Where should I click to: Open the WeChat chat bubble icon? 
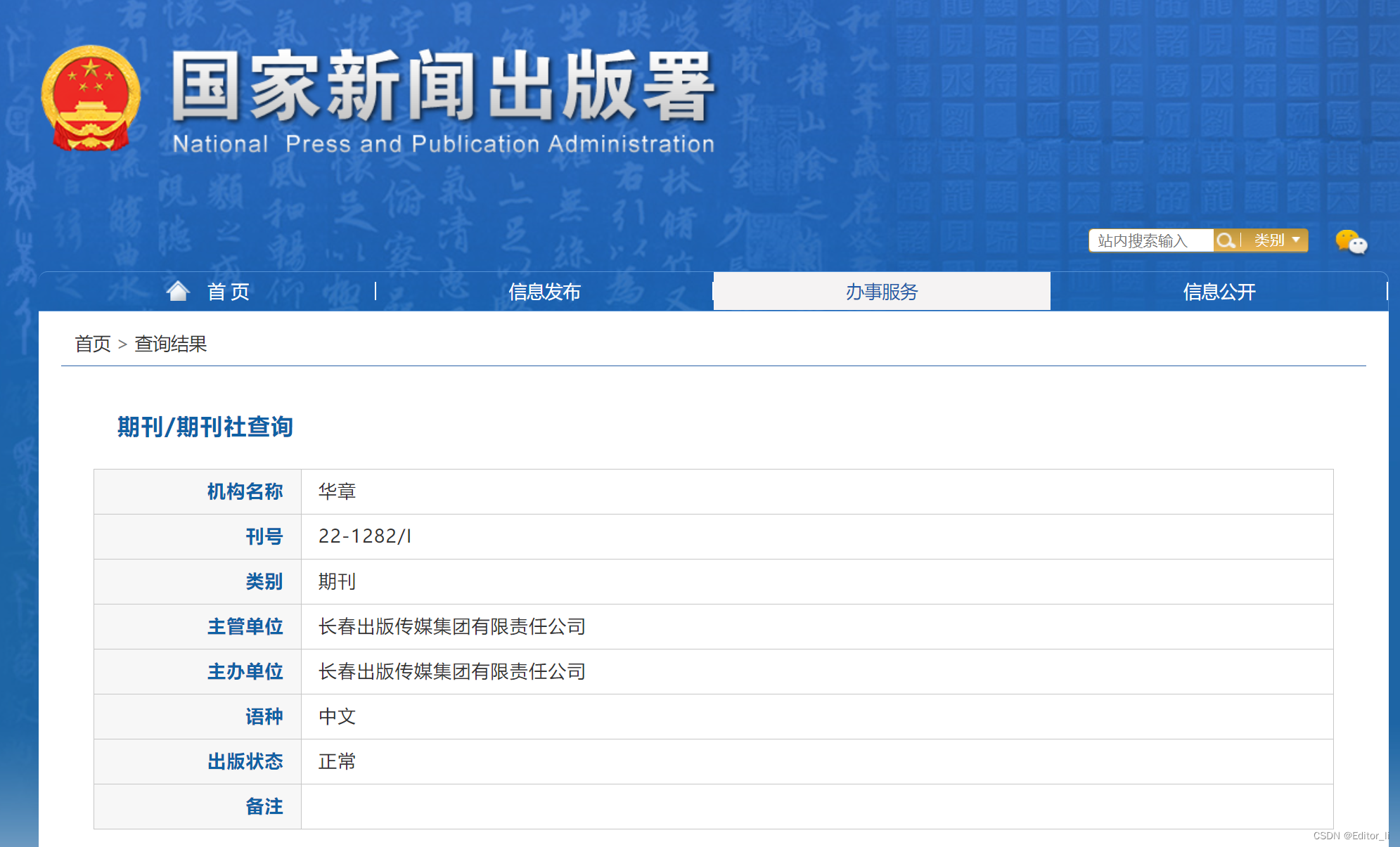[1350, 243]
